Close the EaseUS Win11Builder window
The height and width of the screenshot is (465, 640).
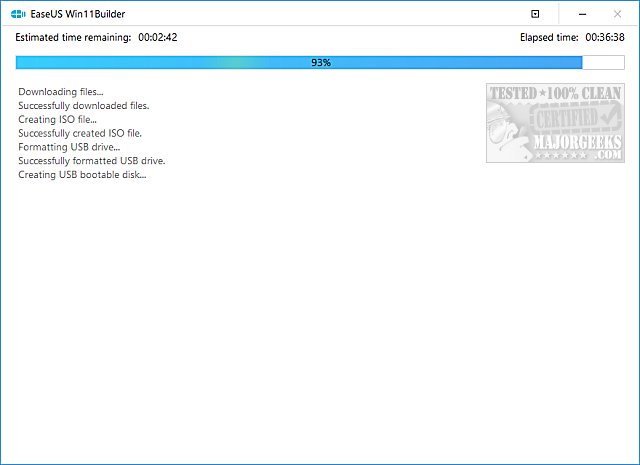[x=617, y=14]
